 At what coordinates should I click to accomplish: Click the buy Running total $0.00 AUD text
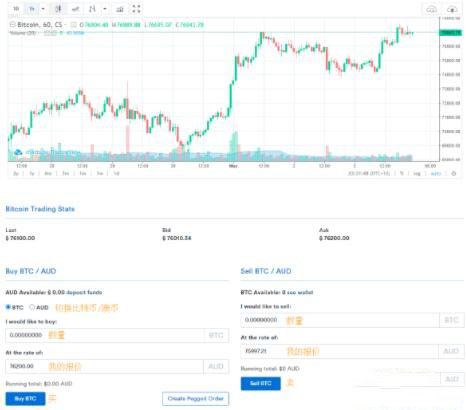coord(39,384)
